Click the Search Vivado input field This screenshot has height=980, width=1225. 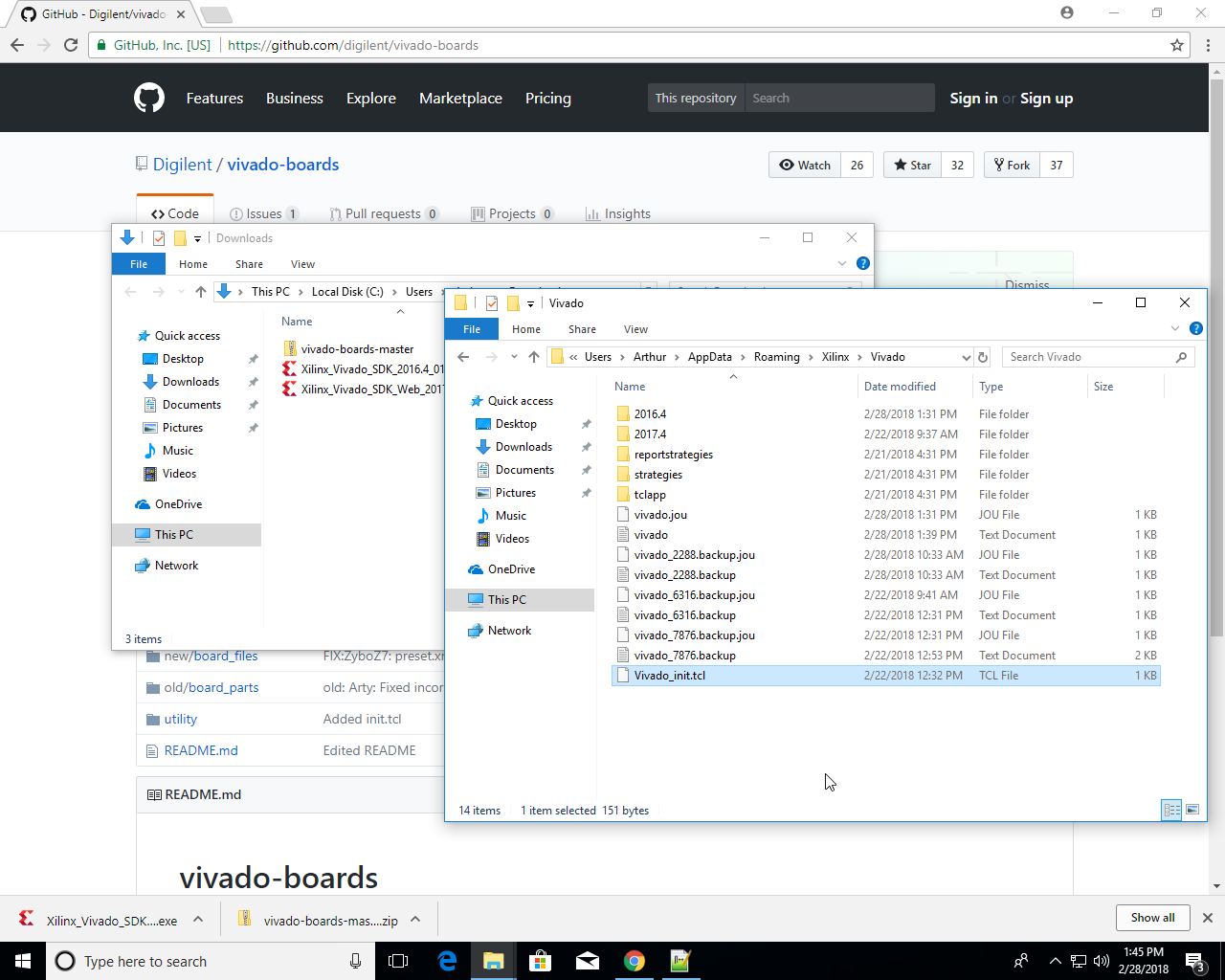coord(1089,357)
